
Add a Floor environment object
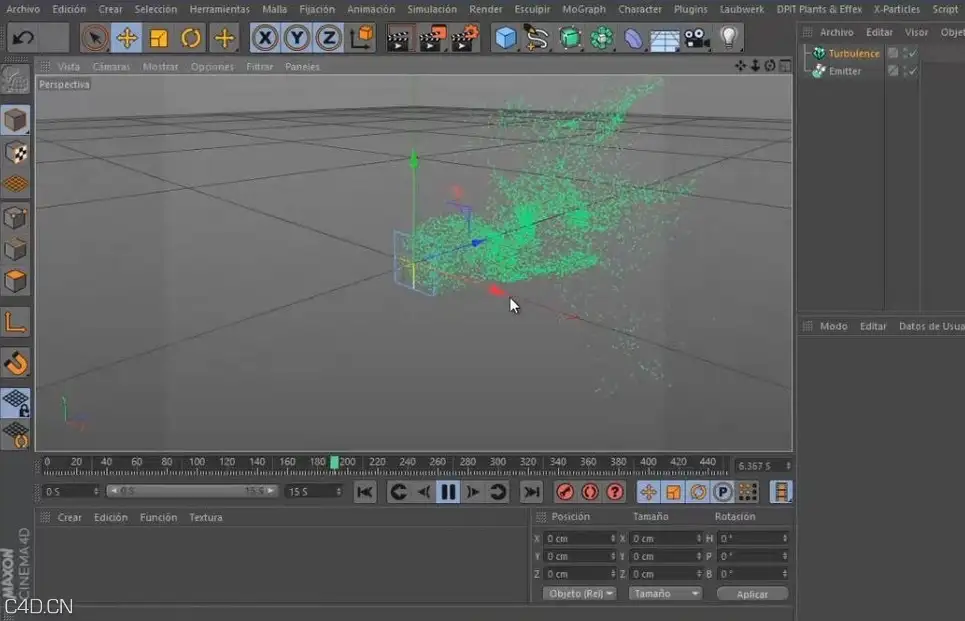(x=665, y=38)
